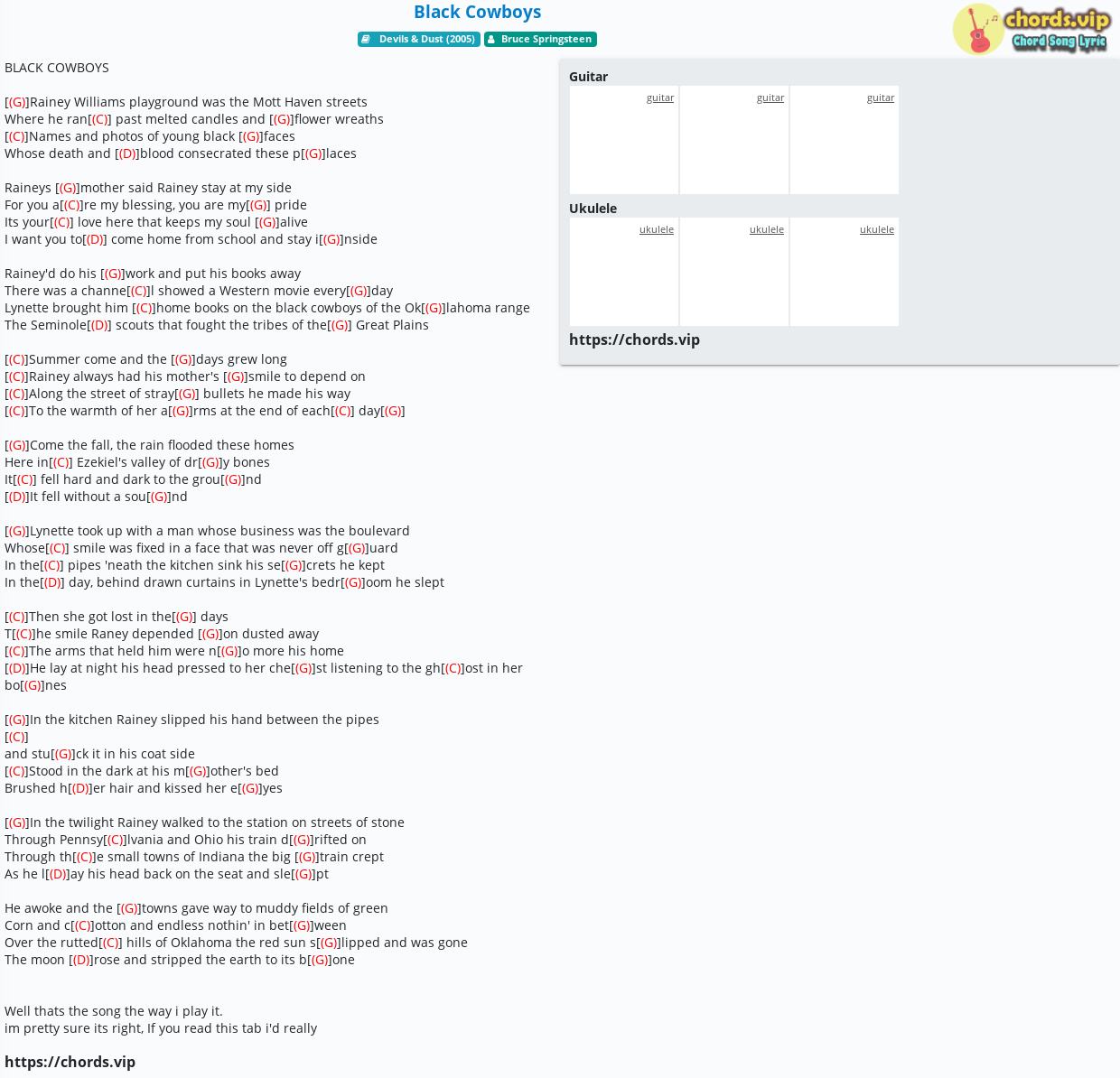Click the D chord before 'It fell without a sou'
This screenshot has width=1120, height=1078.
coord(17,497)
